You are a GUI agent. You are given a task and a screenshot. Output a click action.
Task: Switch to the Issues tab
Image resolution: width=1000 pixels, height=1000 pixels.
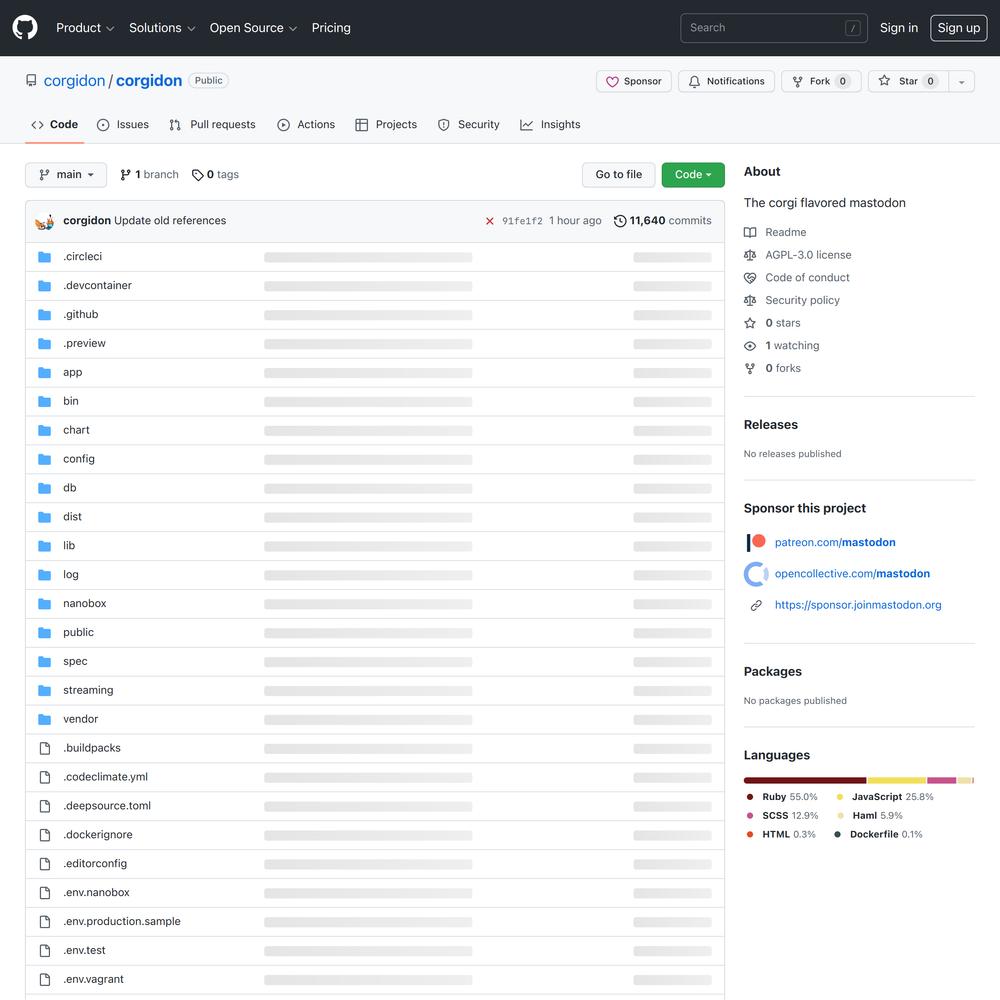122,124
